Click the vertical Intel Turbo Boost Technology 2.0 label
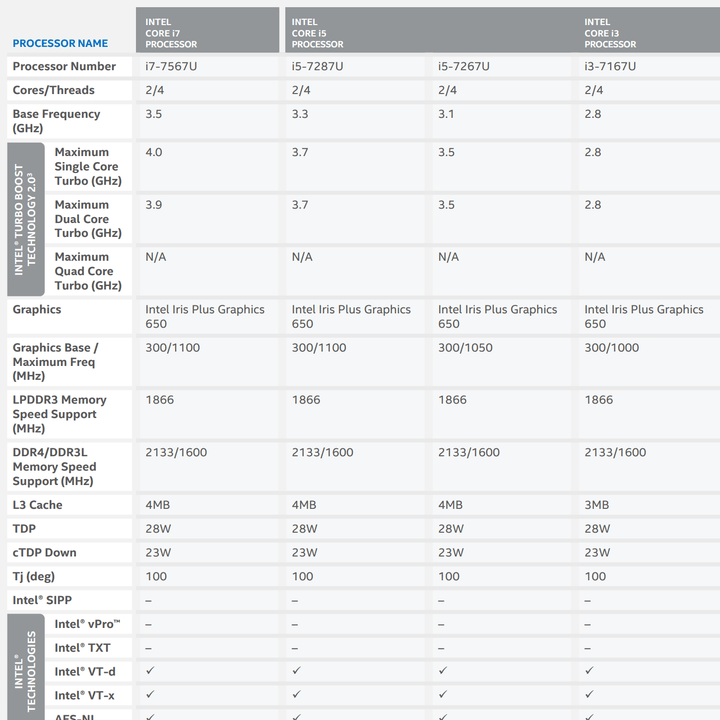 click(25, 219)
